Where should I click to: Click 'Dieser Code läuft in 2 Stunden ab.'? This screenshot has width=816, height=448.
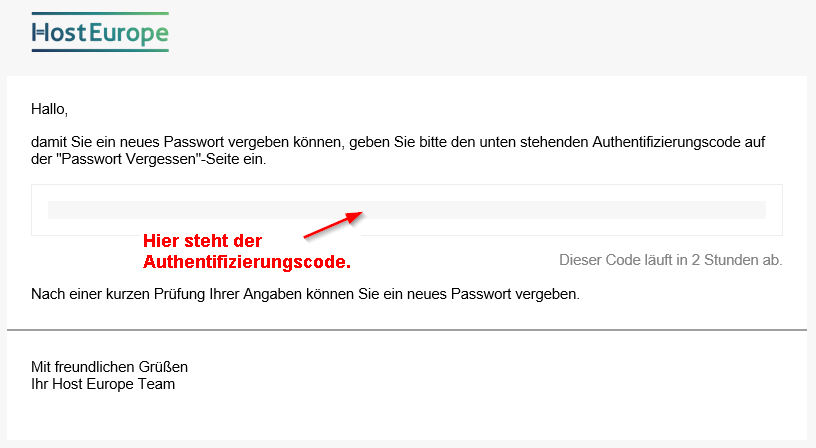click(x=670, y=260)
